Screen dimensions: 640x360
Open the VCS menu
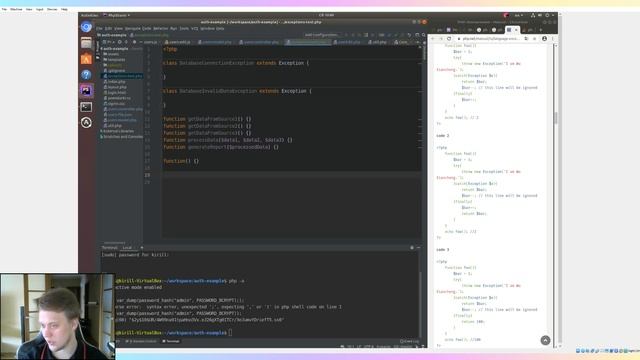click(x=194, y=29)
